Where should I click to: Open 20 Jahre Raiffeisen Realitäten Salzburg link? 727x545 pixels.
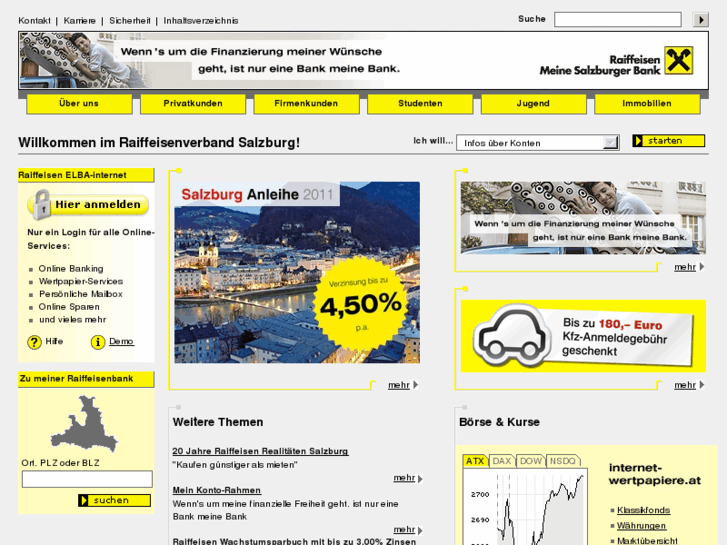pyautogui.click(x=260, y=451)
